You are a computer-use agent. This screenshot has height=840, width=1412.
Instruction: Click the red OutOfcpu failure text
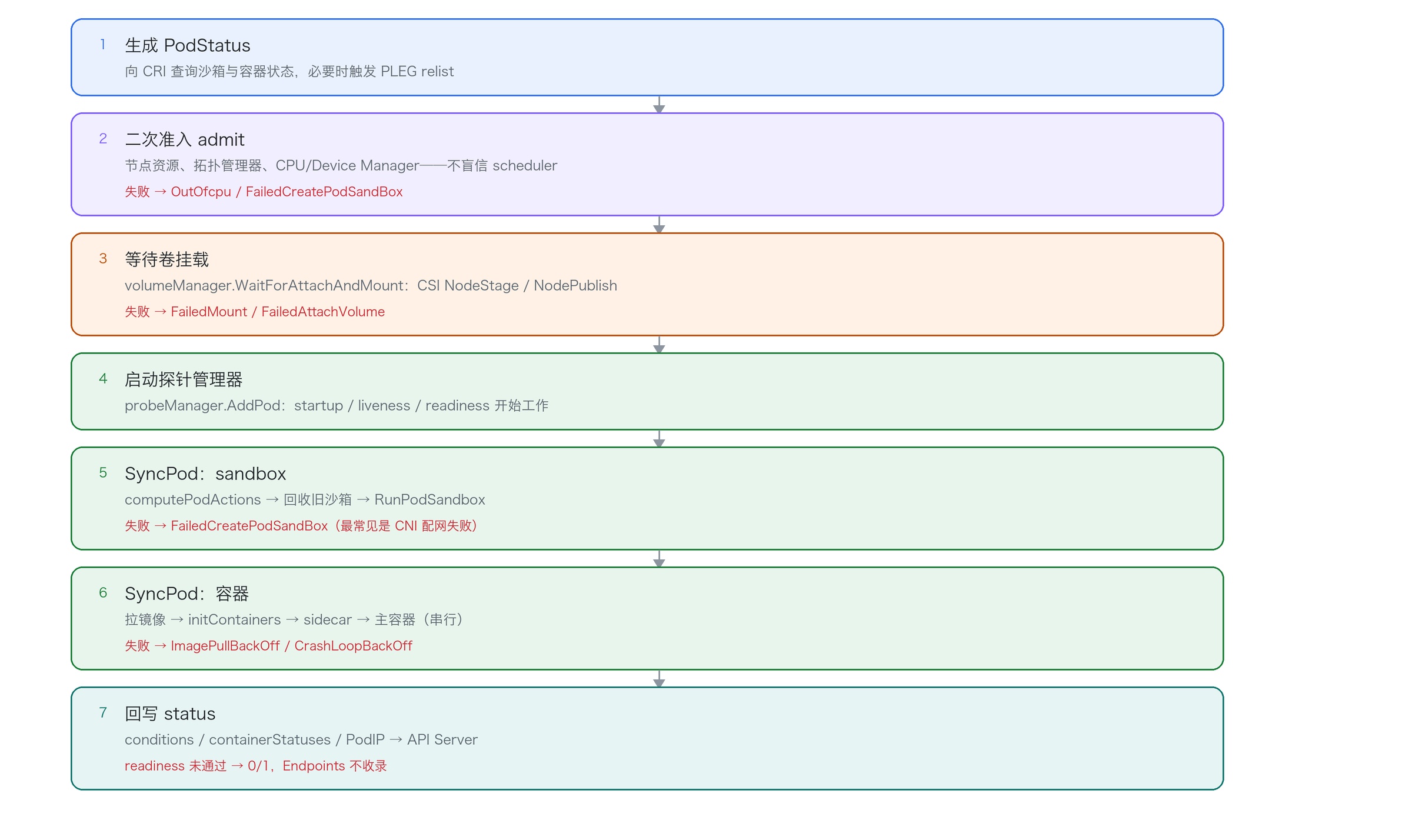coord(264,191)
